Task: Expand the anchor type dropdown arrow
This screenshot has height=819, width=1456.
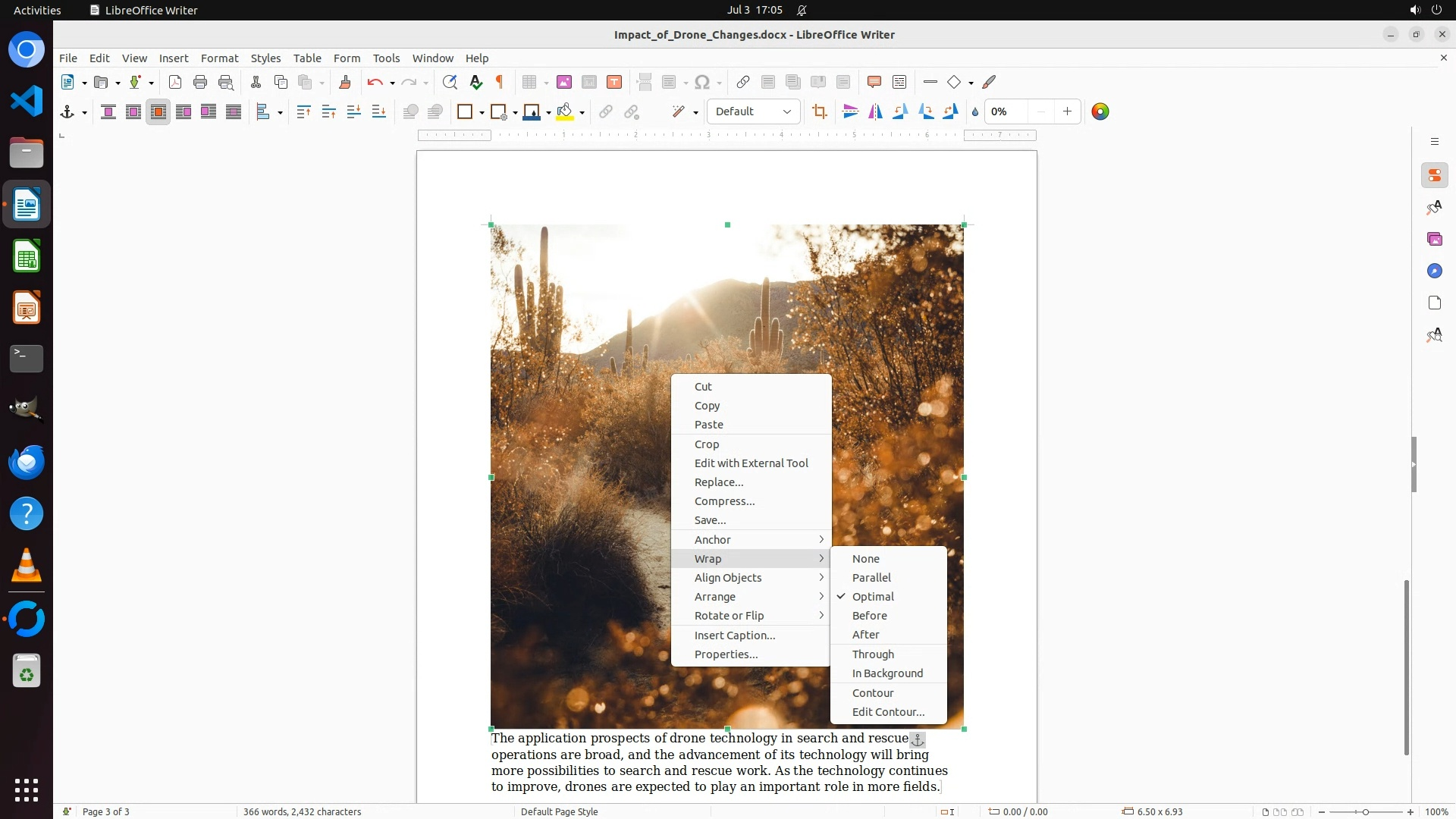Action: (84, 112)
